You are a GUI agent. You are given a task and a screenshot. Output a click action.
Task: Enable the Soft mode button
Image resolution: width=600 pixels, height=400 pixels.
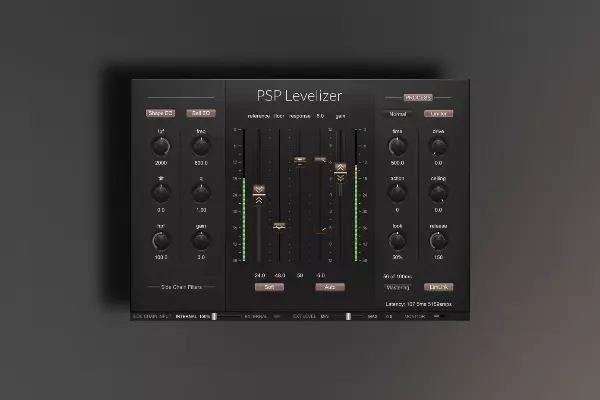[x=269, y=287]
